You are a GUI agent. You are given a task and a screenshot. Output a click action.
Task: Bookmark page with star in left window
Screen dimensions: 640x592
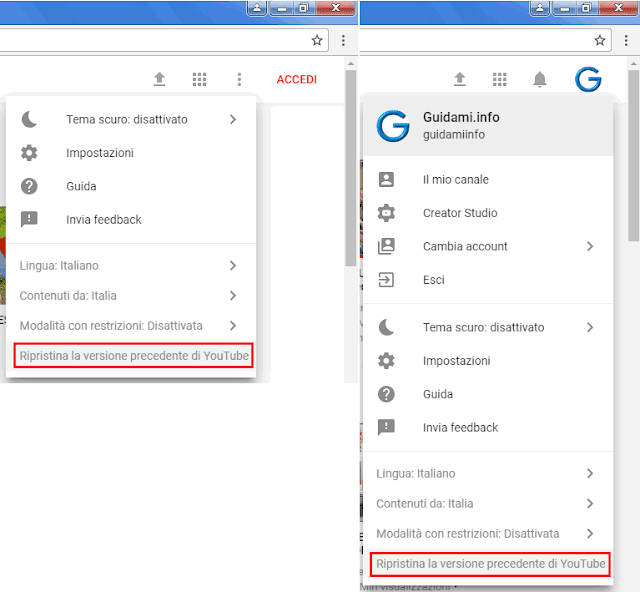(x=317, y=40)
